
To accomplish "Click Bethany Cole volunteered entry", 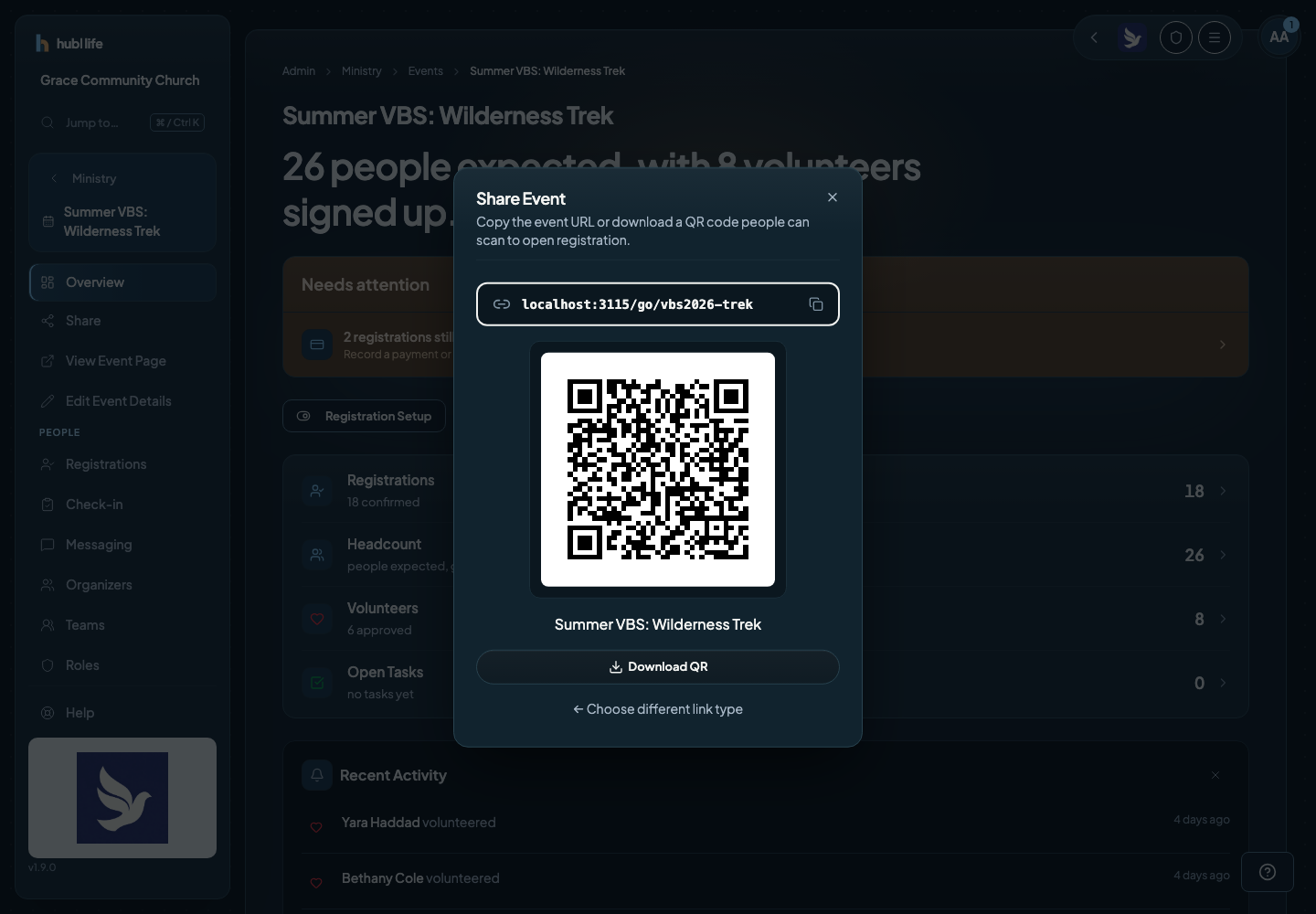I will pos(766,878).
